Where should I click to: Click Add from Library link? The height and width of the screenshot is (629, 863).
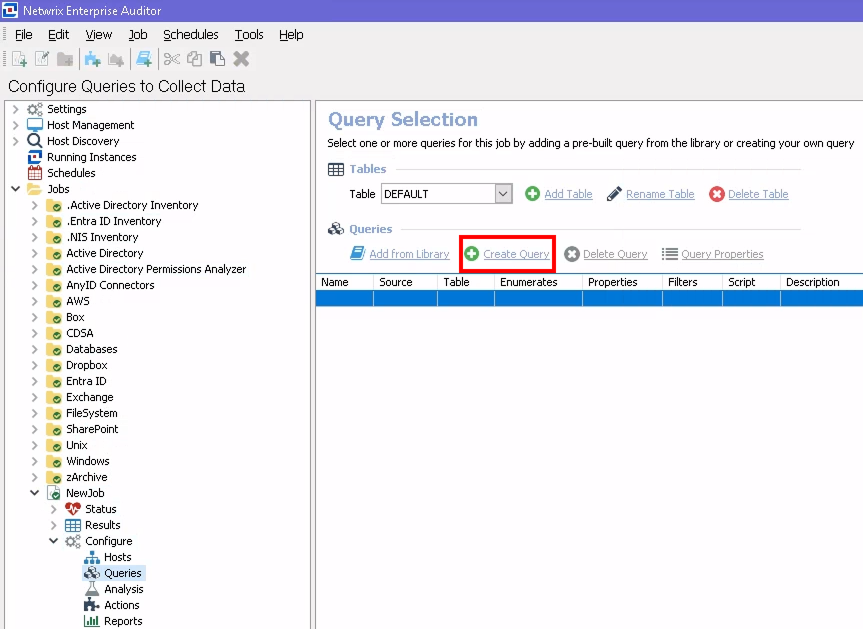409,254
